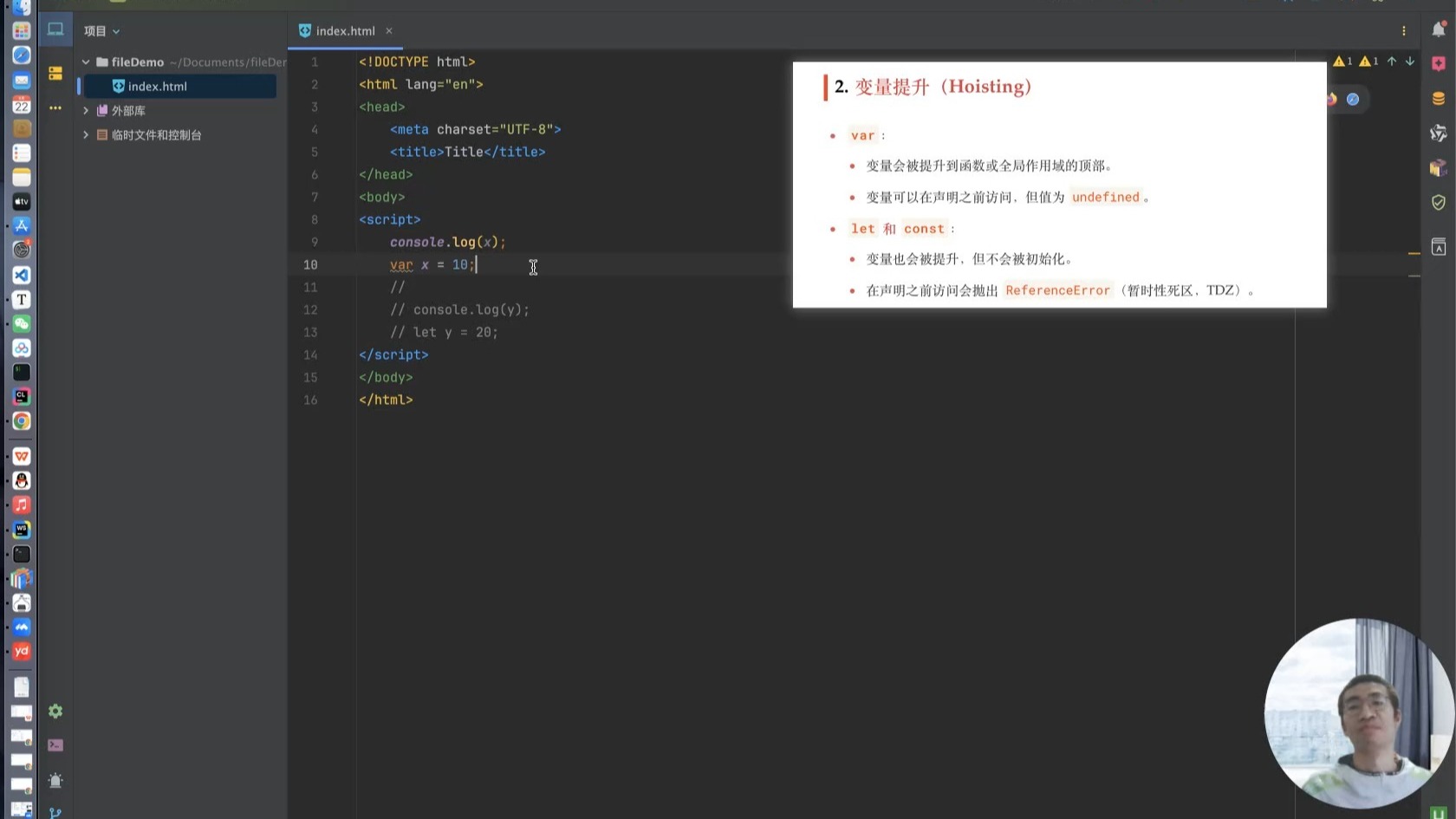
Task: Open editor tab options three-dot menu
Action: pos(1404,30)
